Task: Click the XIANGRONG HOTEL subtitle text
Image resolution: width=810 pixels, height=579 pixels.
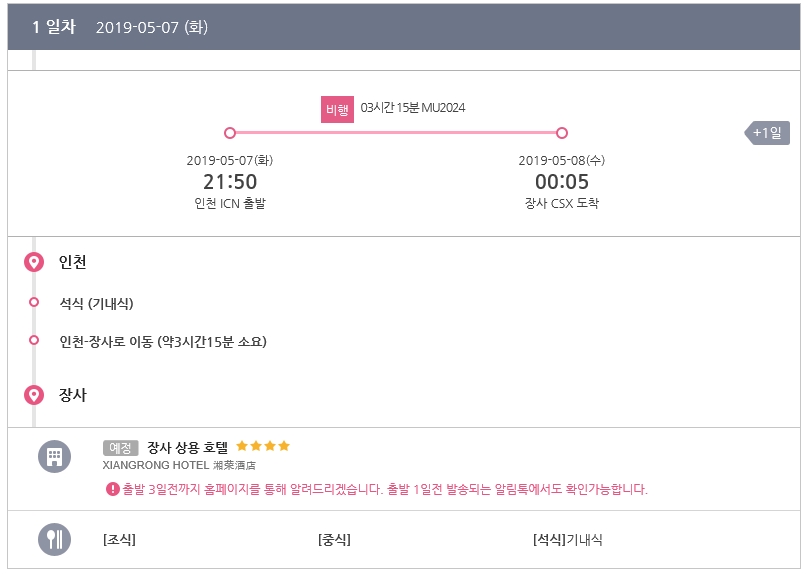Action: click(x=179, y=465)
